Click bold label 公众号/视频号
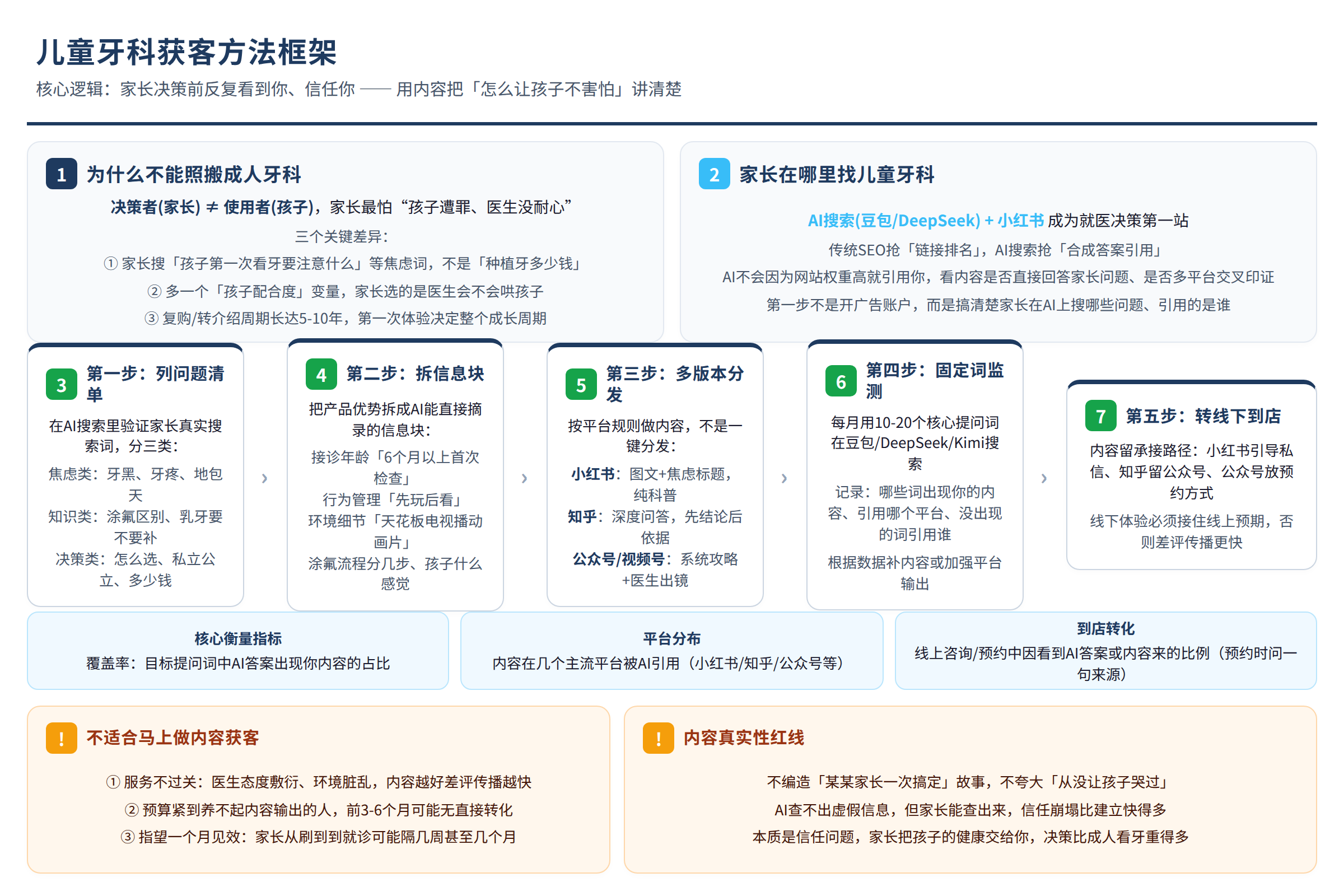 pyautogui.click(x=618, y=559)
